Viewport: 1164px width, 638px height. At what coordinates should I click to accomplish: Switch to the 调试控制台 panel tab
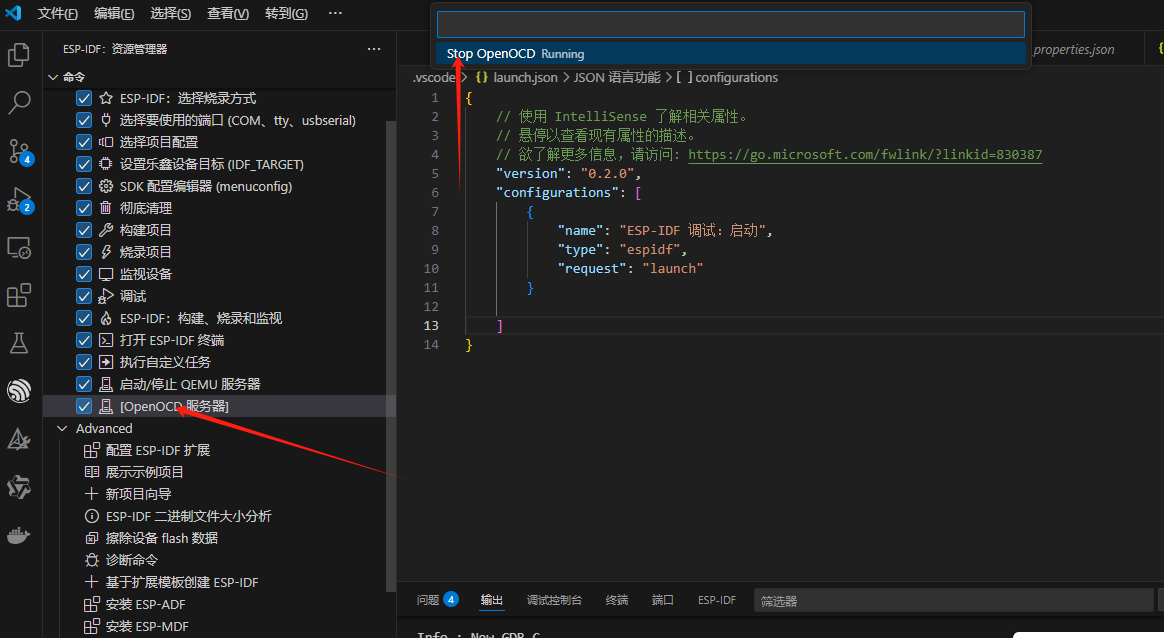click(x=555, y=599)
